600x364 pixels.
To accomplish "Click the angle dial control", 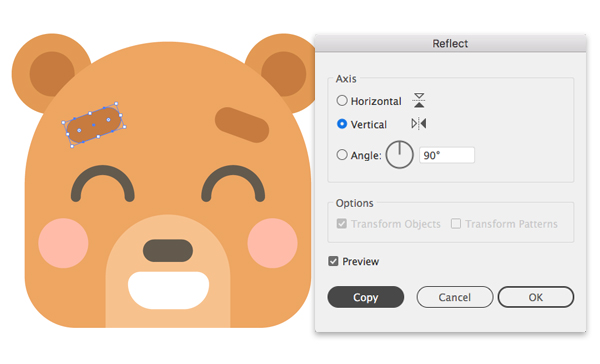I will tap(399, 155).
